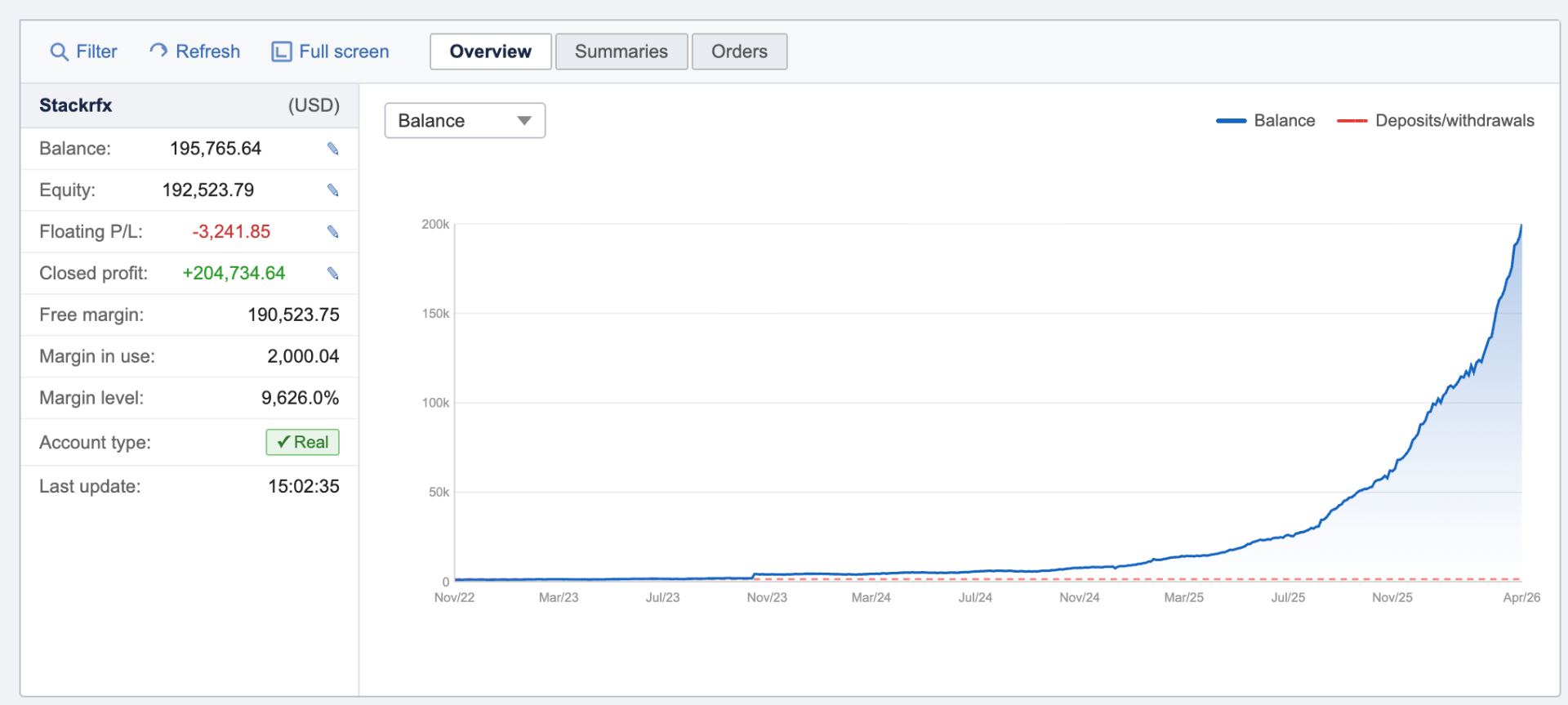
Task: Click the (USD) currency label
Action: click(314, 105)
